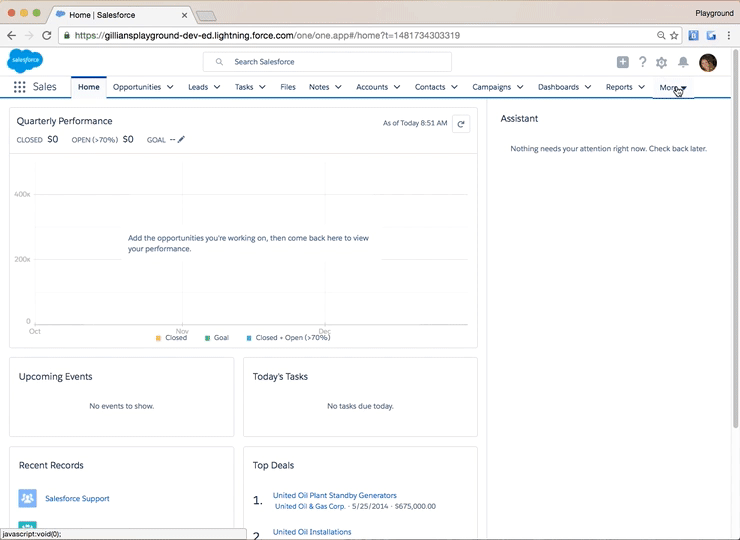Viewport: 740px width, 540px height.
Task: Reload the browser page
Action: point(46,35)
